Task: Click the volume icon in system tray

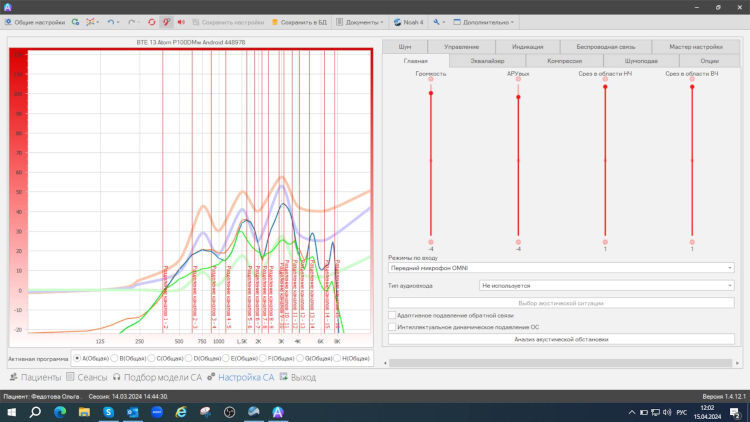Action: (x=667, y=412)
